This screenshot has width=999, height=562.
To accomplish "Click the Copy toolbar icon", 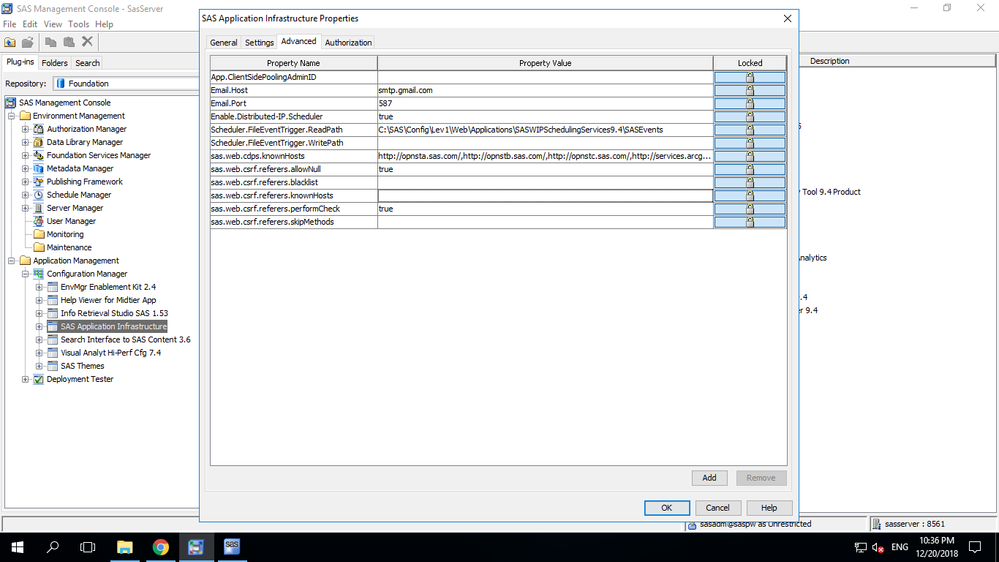I will coord(51,42).
